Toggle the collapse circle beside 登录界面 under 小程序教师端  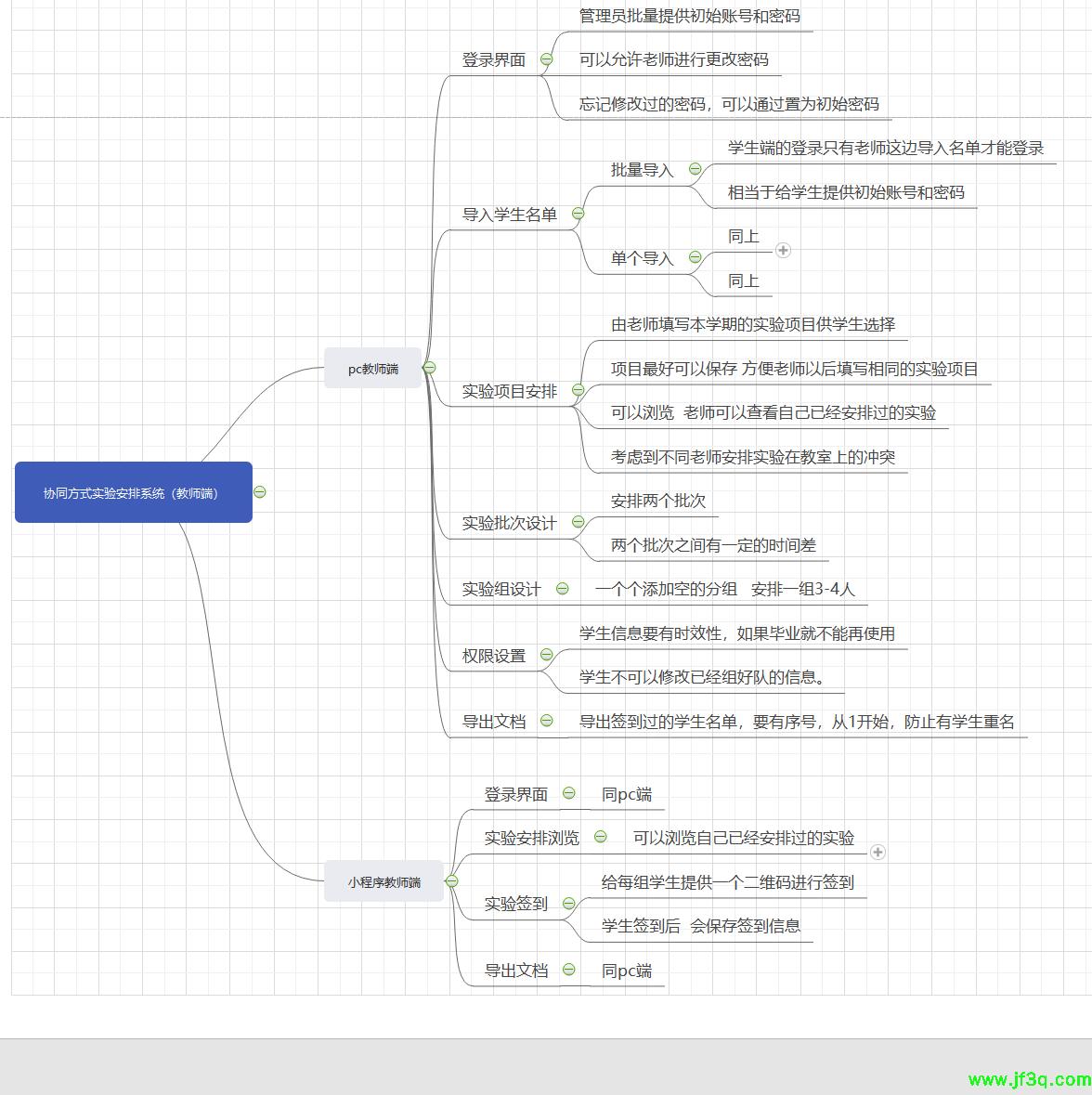(568, 793)
